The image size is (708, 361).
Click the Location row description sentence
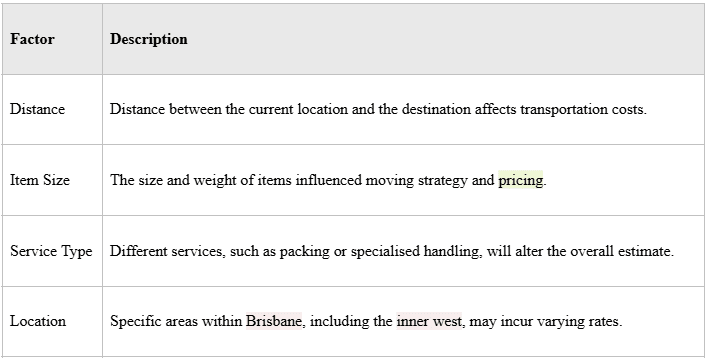pos(366,321)
